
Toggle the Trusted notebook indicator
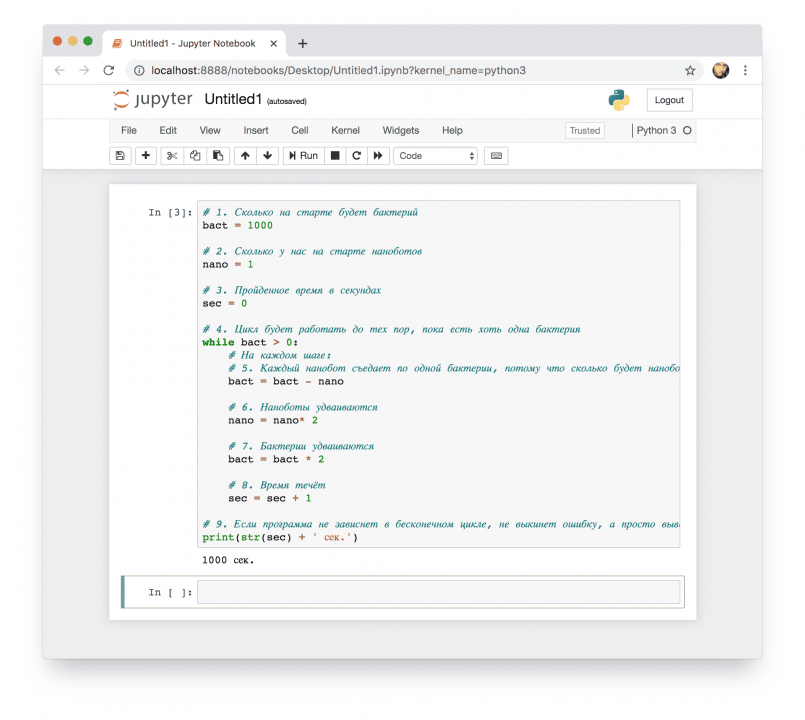coord(584,130)
